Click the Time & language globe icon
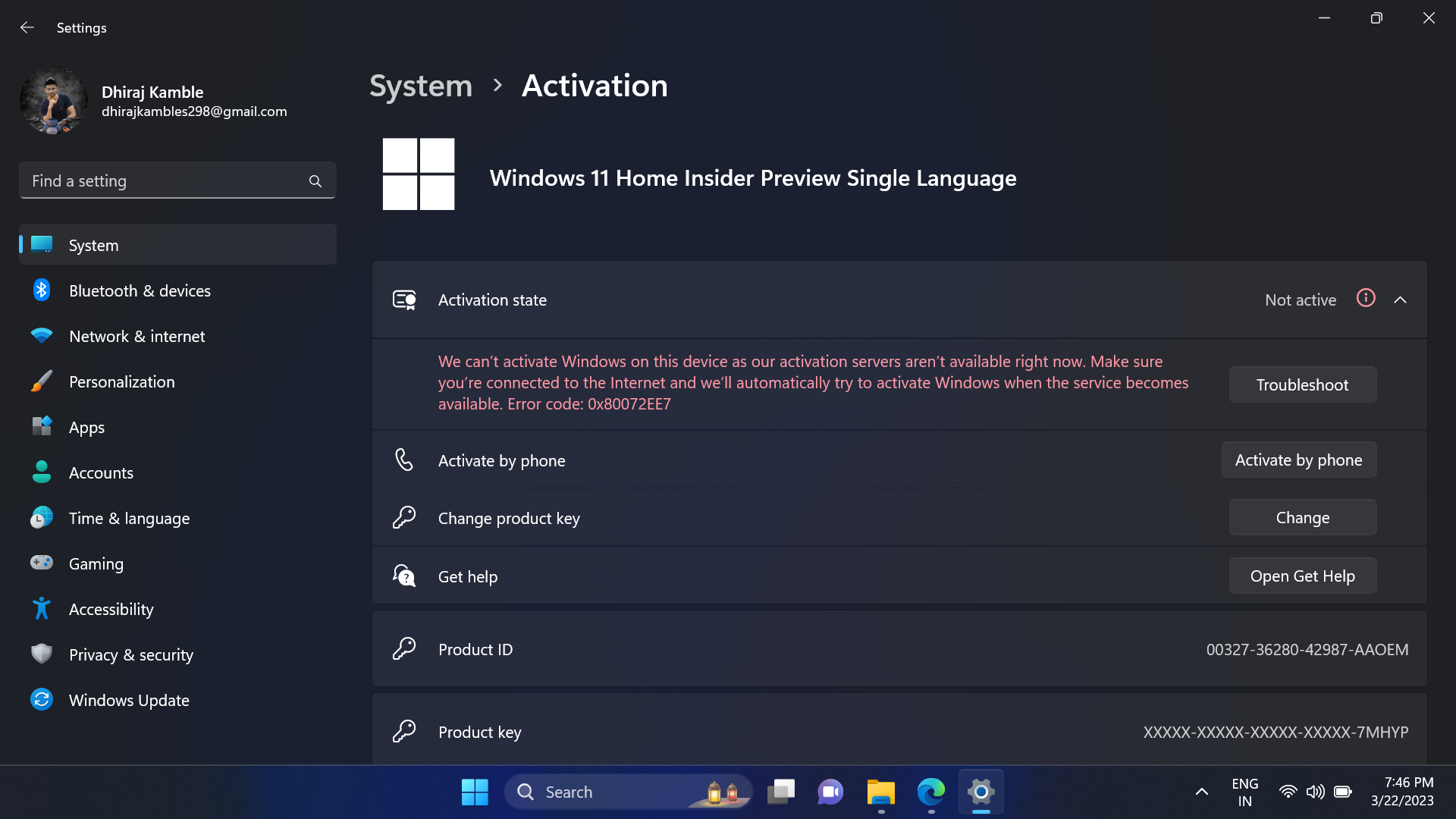The height and width of the screenshot is (819, 1456). pos(42,518)
